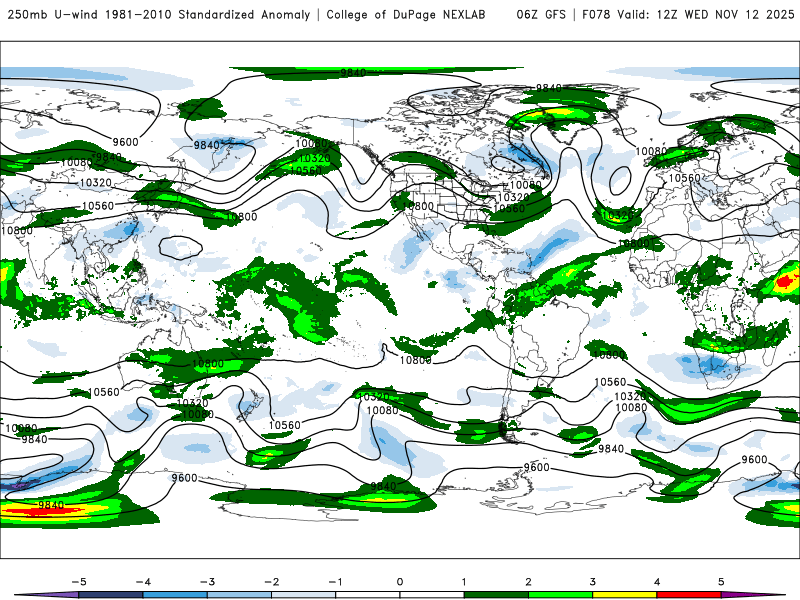The width and height of the screenshot is (800, 600).
Task: Click the '5' colorbar label
Action: coord(721,582)
